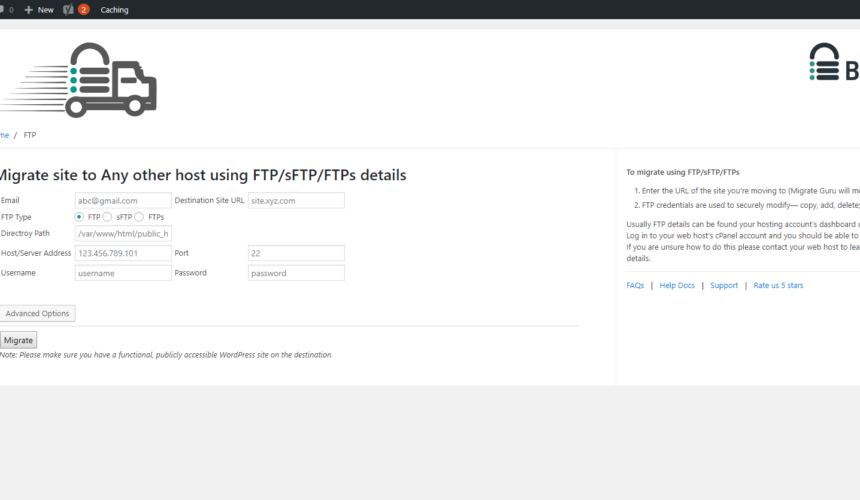Image resolution: width=860 pixels, height=500 pixels.
Task: Open the FAQs link
Action: click(x=635, y=286)
